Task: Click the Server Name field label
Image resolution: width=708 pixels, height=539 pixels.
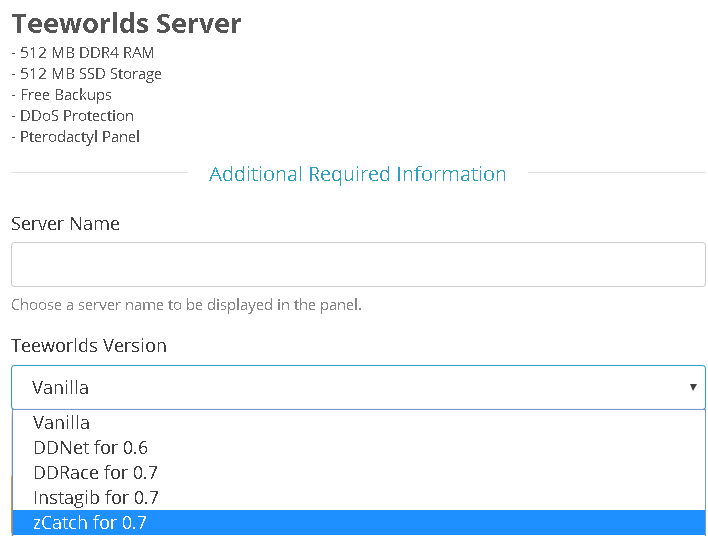Action: [x=65, y=224]
